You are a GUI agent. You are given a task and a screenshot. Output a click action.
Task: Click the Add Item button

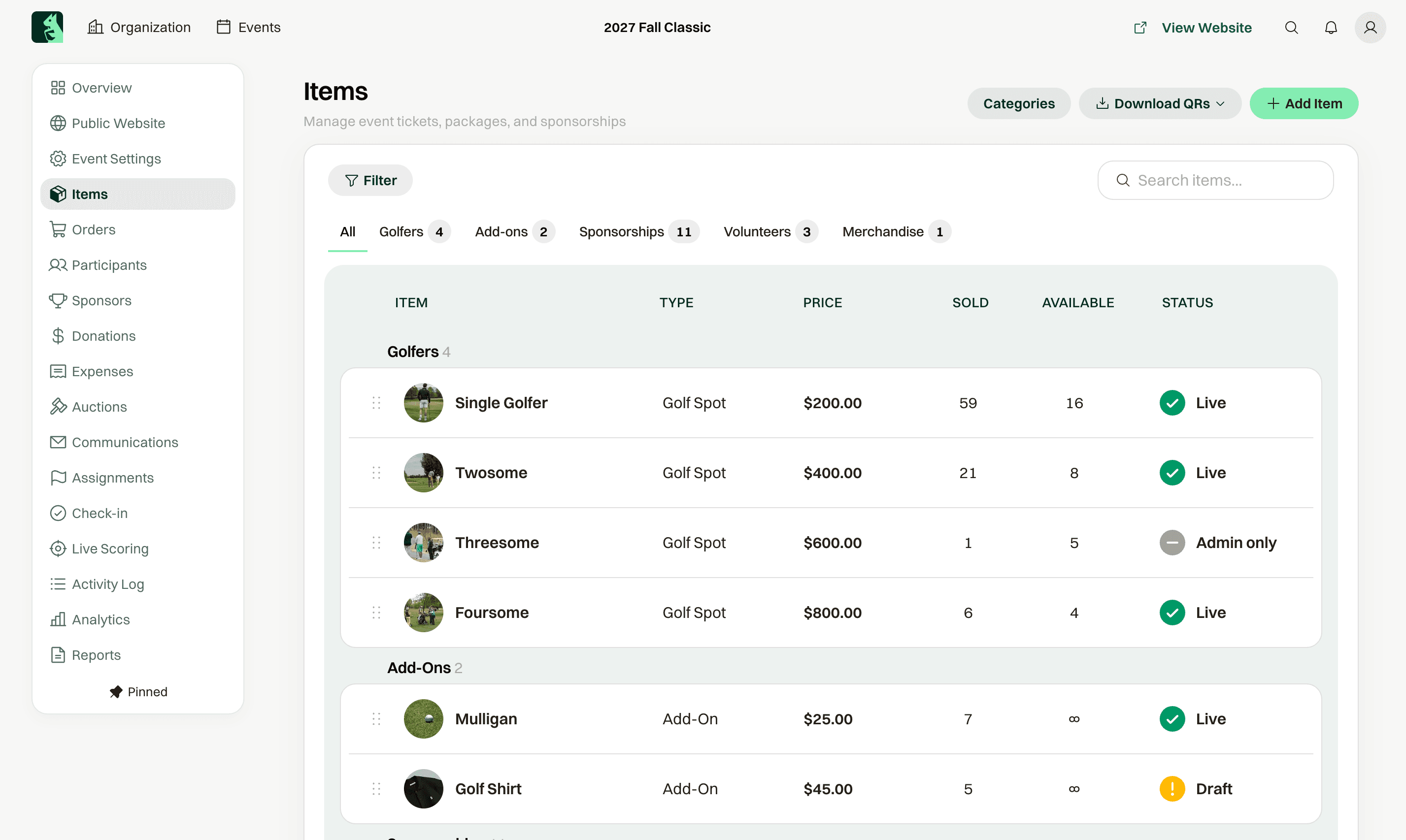pyautogui.click(x=1304, y=103)
